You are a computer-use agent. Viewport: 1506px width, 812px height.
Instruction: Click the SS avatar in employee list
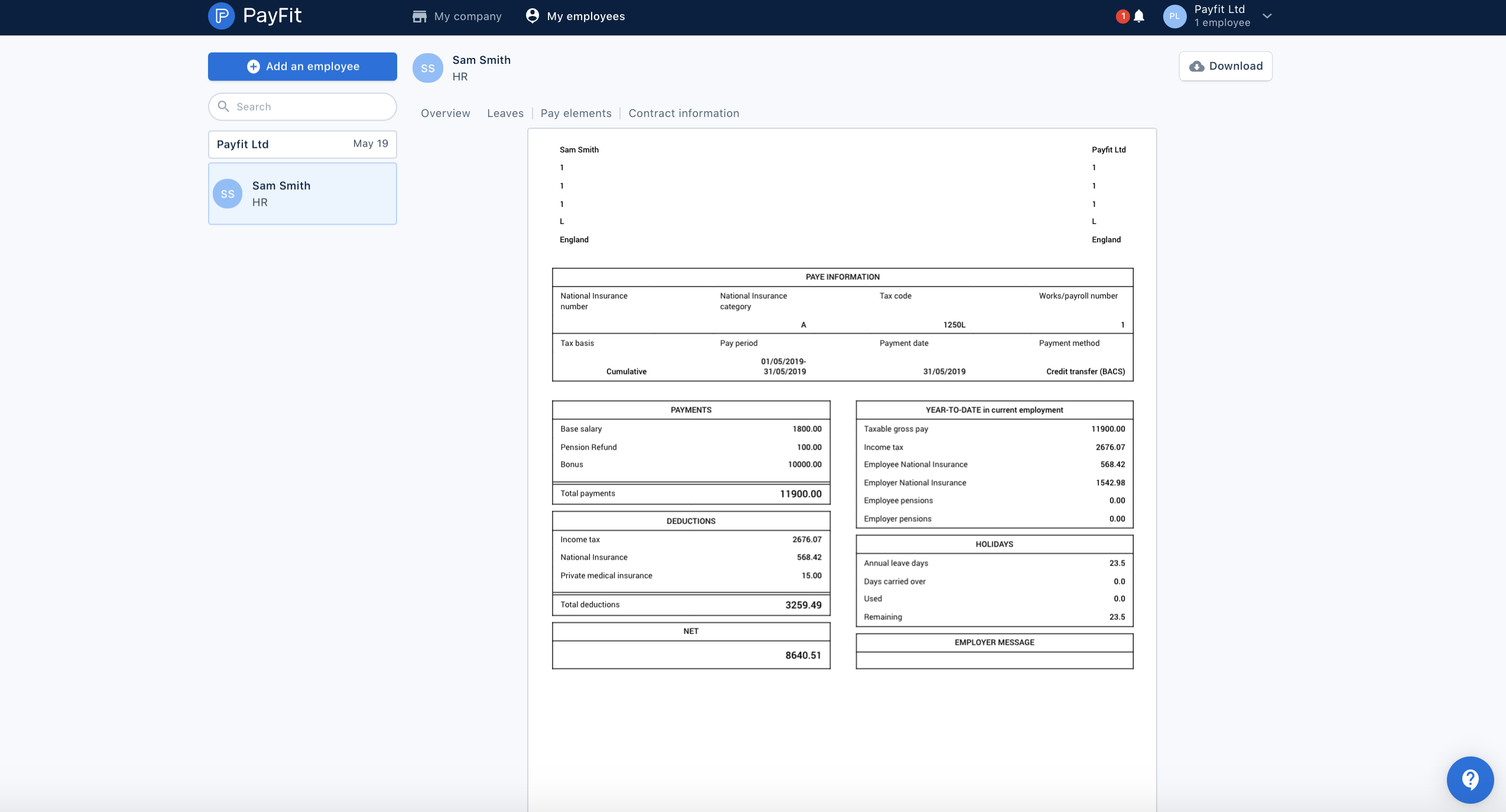228,194
